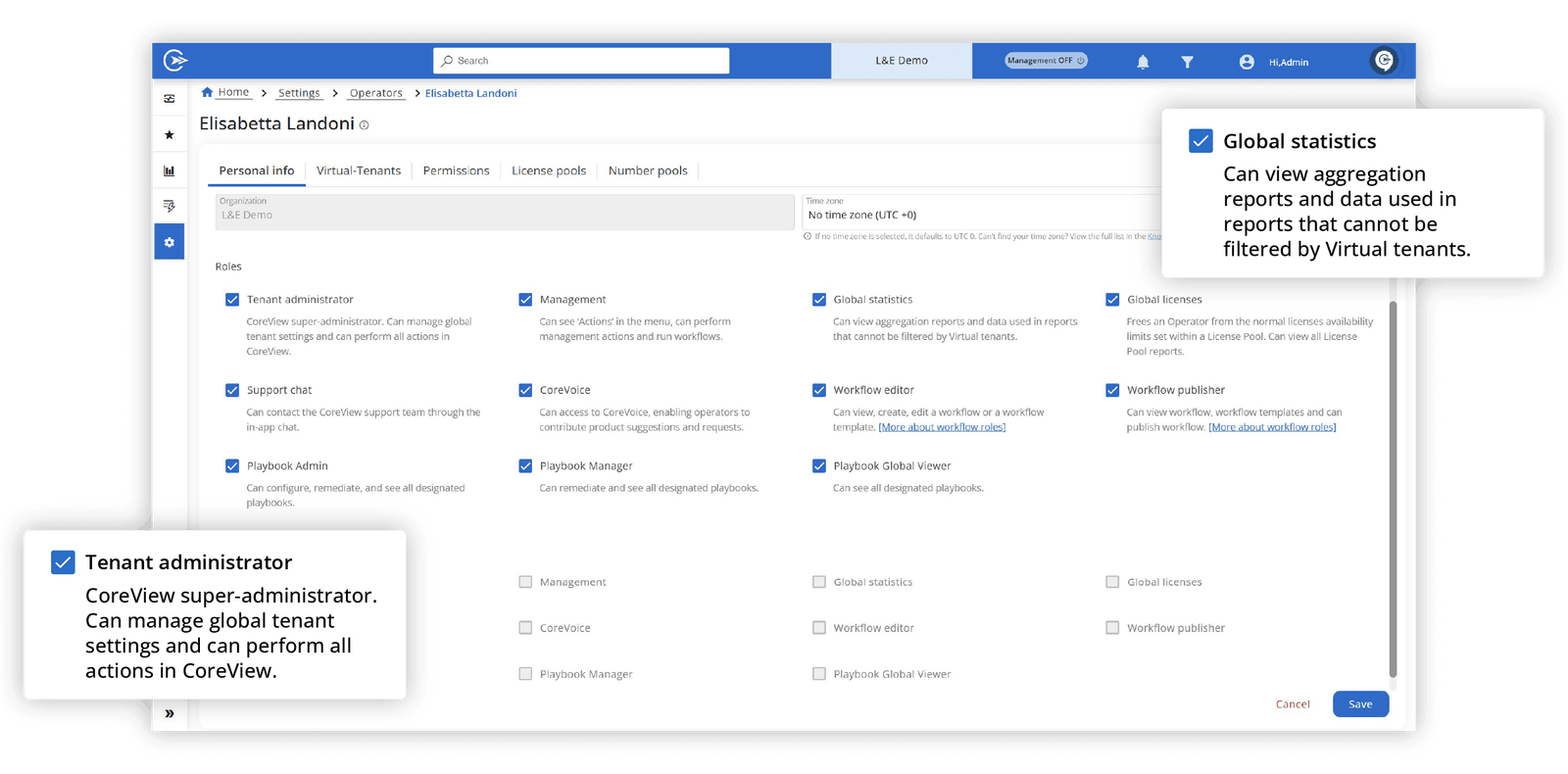Check the unchecked lower Playbook Manager checkbox
The width and height of the screenshot is (1568, 774).
[x=525, y=674]
